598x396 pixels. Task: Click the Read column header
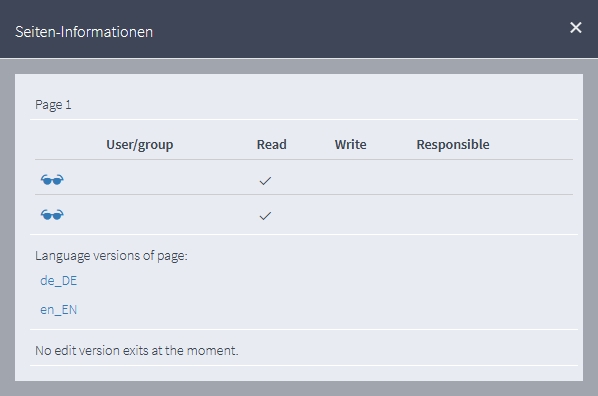pos(272,144)
